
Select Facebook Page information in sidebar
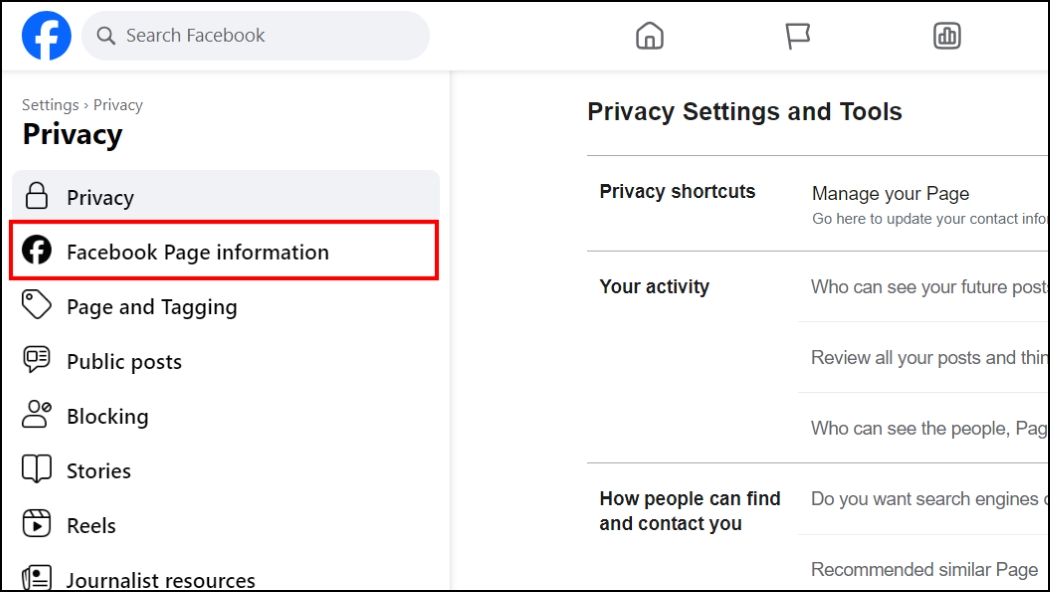(x=197, y=252)
